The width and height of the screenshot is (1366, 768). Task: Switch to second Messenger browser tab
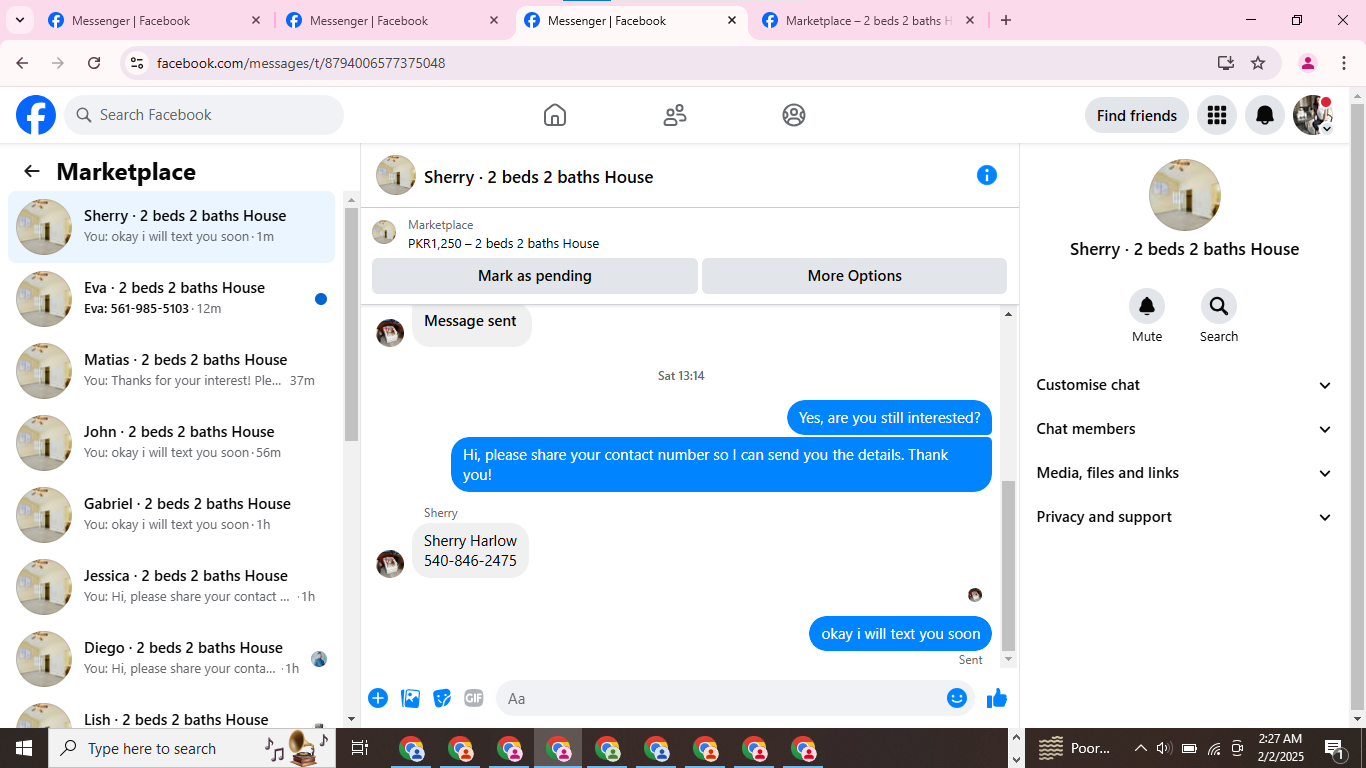[x=393, y=20]
